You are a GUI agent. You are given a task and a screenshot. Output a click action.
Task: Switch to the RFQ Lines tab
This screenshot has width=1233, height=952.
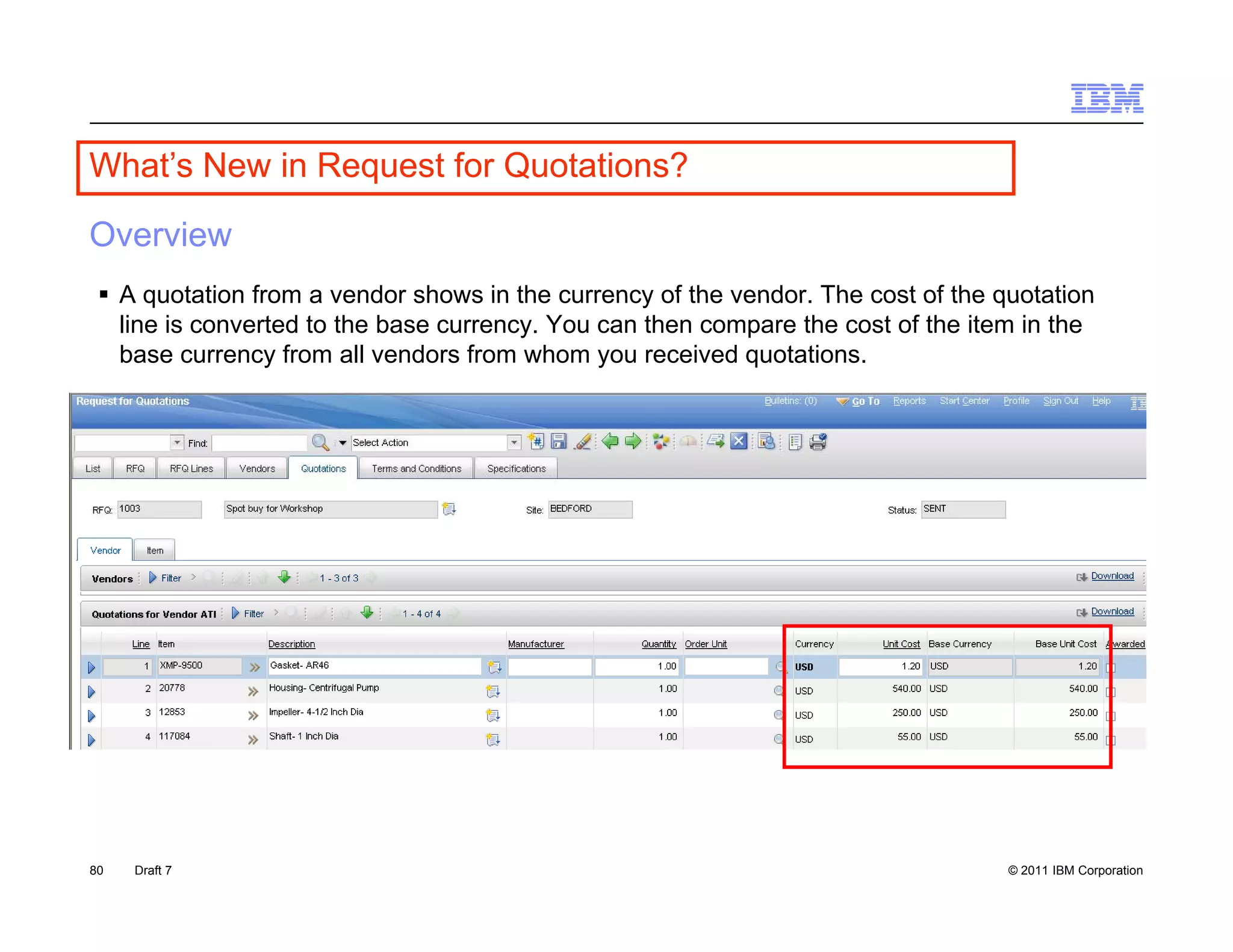pyautogui.click(x=191, y=469)
